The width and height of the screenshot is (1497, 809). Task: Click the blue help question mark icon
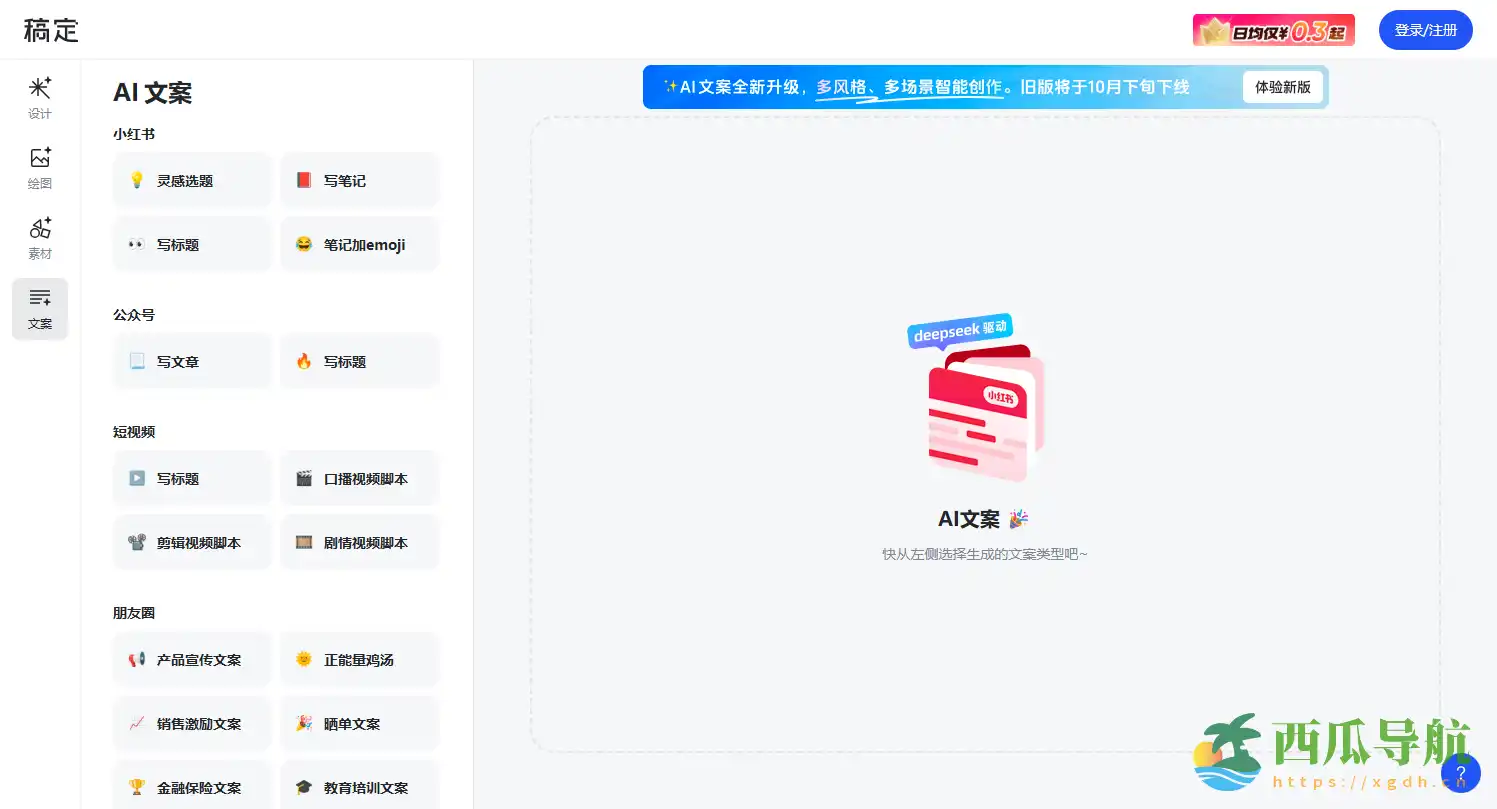click(x=1460, y=773)
